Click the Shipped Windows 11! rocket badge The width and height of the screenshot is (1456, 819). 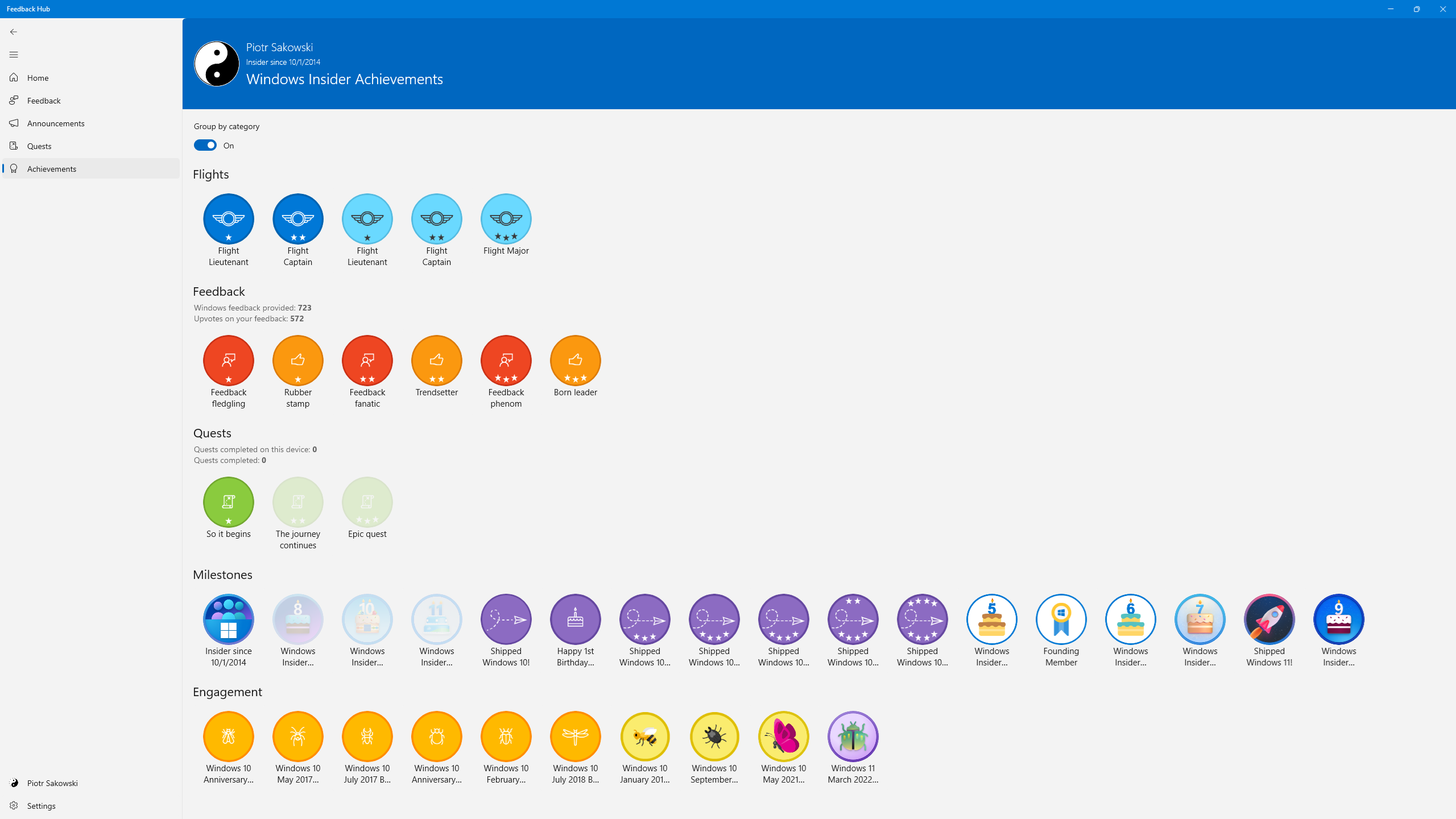1269,619
